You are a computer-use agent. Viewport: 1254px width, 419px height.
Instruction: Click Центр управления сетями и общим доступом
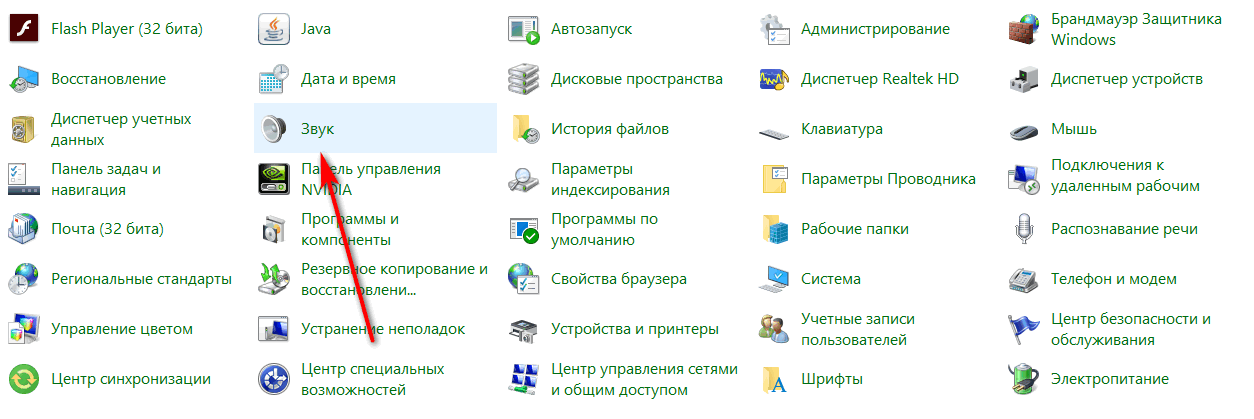[x=644, y=379]
